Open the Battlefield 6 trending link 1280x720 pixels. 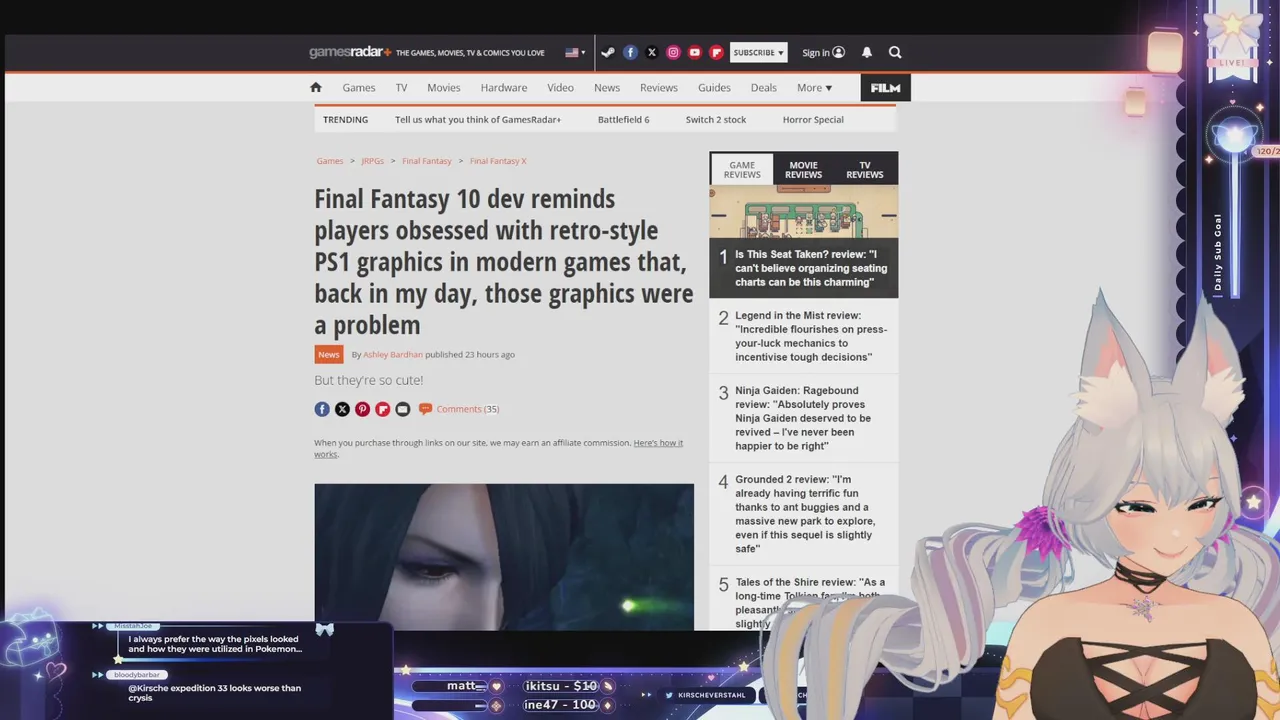[624, 119]
